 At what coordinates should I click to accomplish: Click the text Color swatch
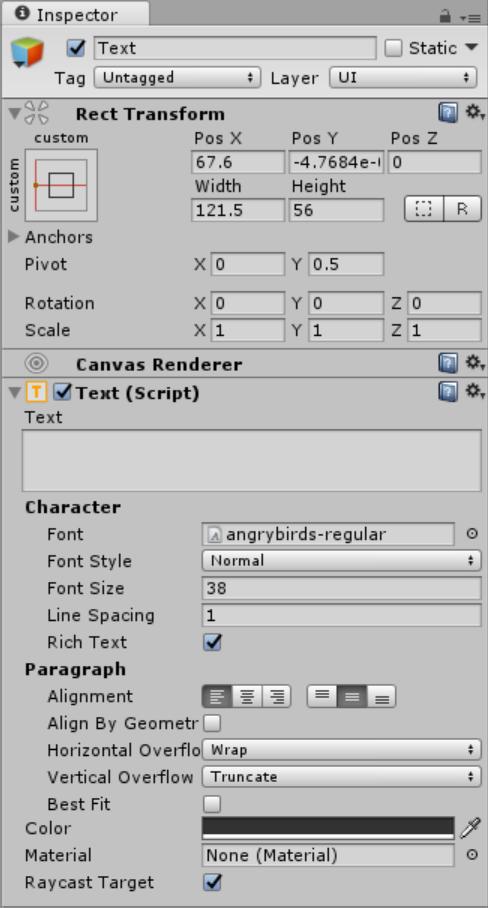tap(328, 829)
